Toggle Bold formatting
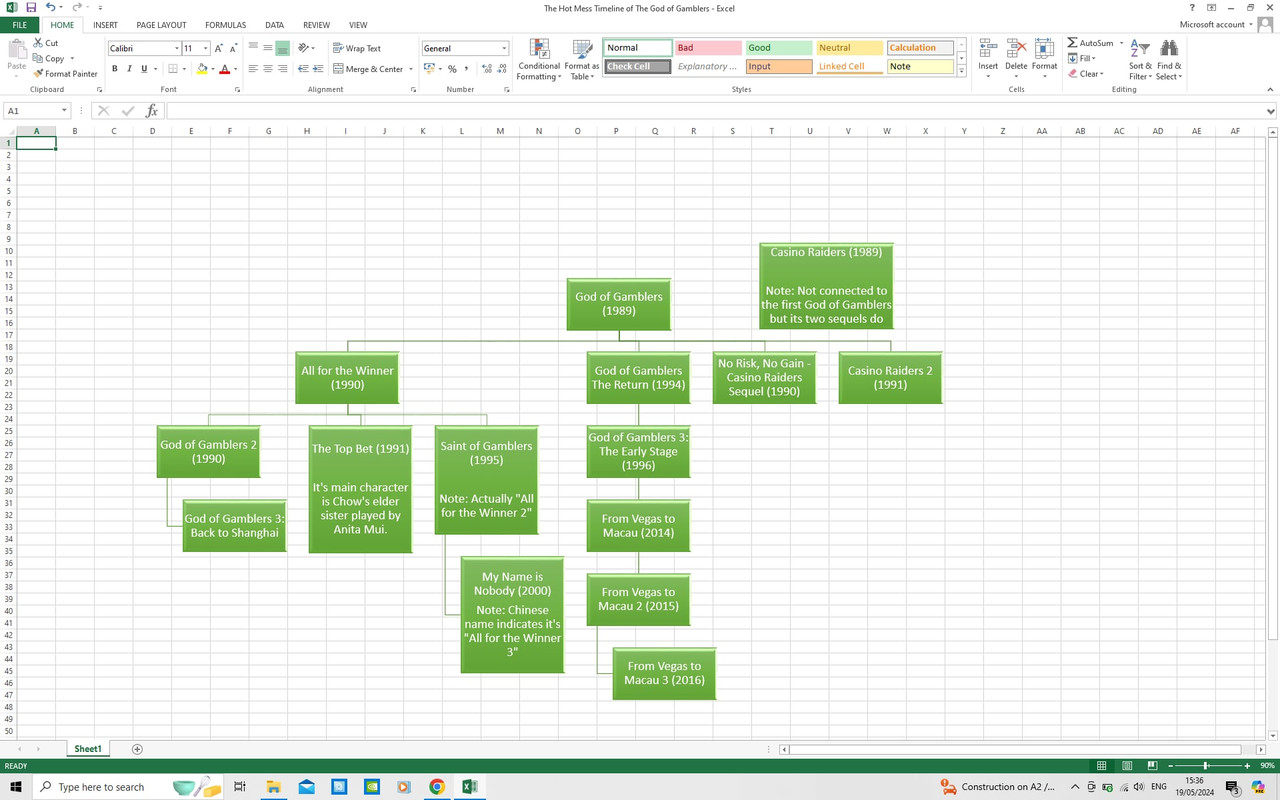This screenshot has height=800, width=1280. 115,69
